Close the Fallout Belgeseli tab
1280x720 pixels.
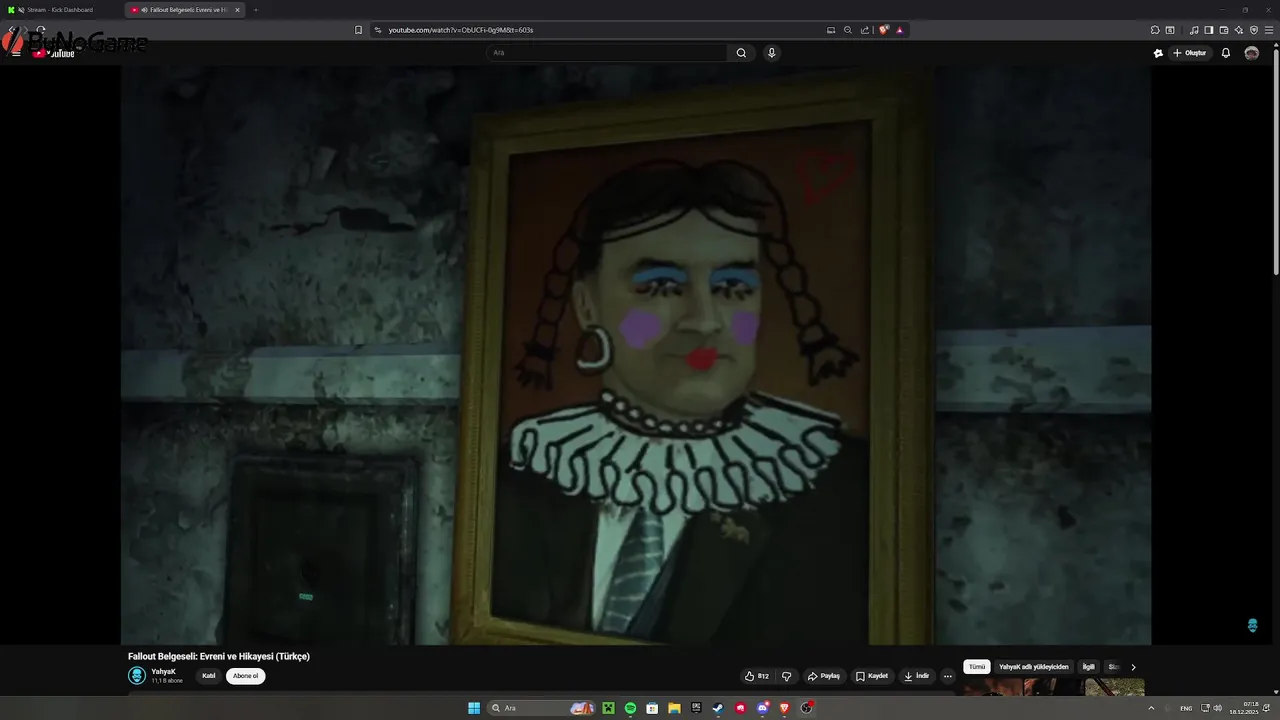coord(237,10)
